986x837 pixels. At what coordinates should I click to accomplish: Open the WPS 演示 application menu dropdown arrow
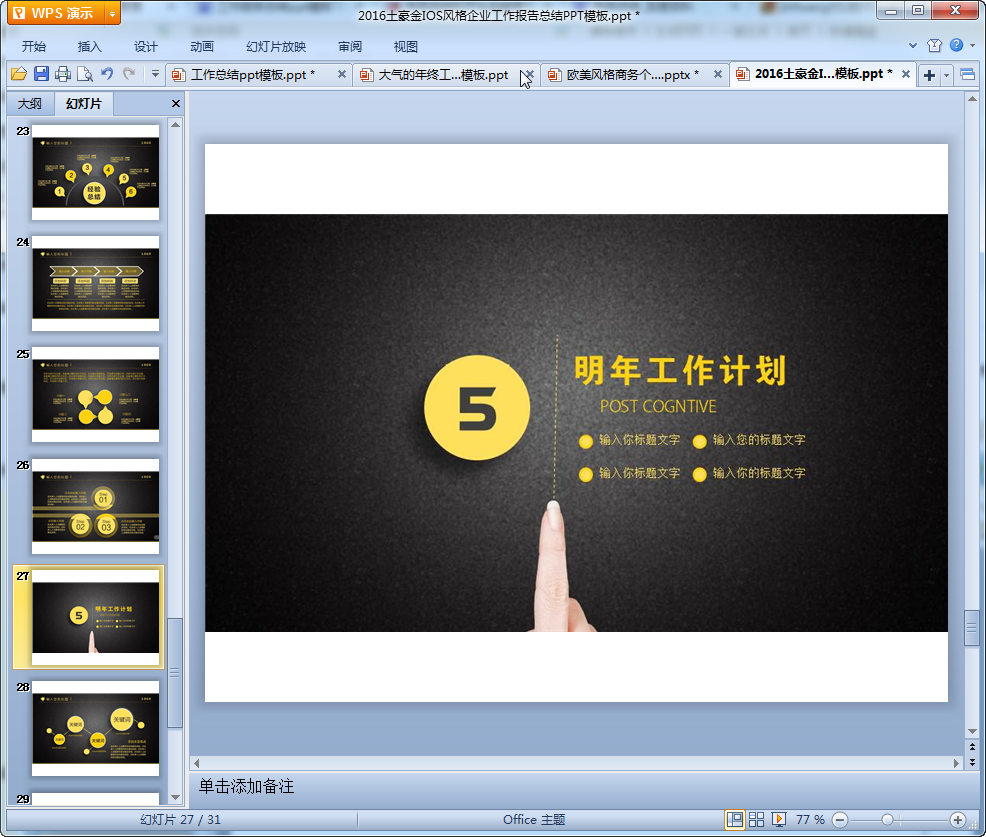[111, 14]
